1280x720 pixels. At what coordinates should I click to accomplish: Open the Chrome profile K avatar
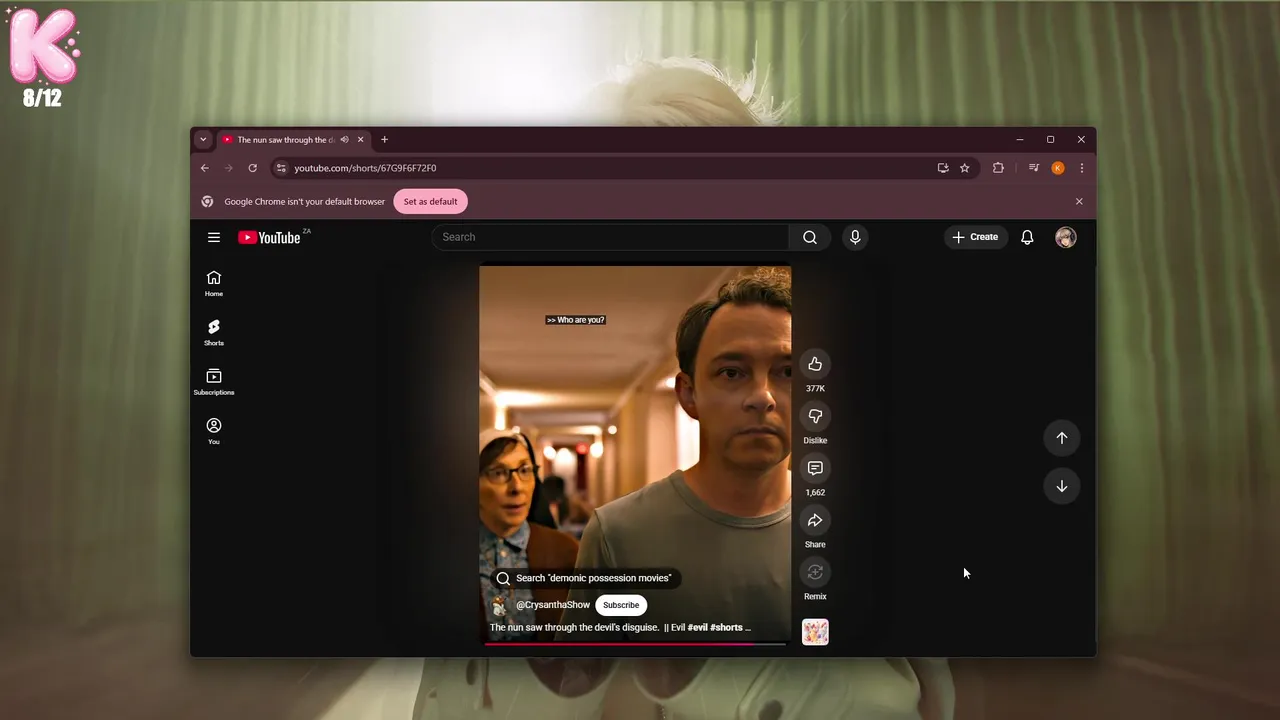coord(1058,168)
